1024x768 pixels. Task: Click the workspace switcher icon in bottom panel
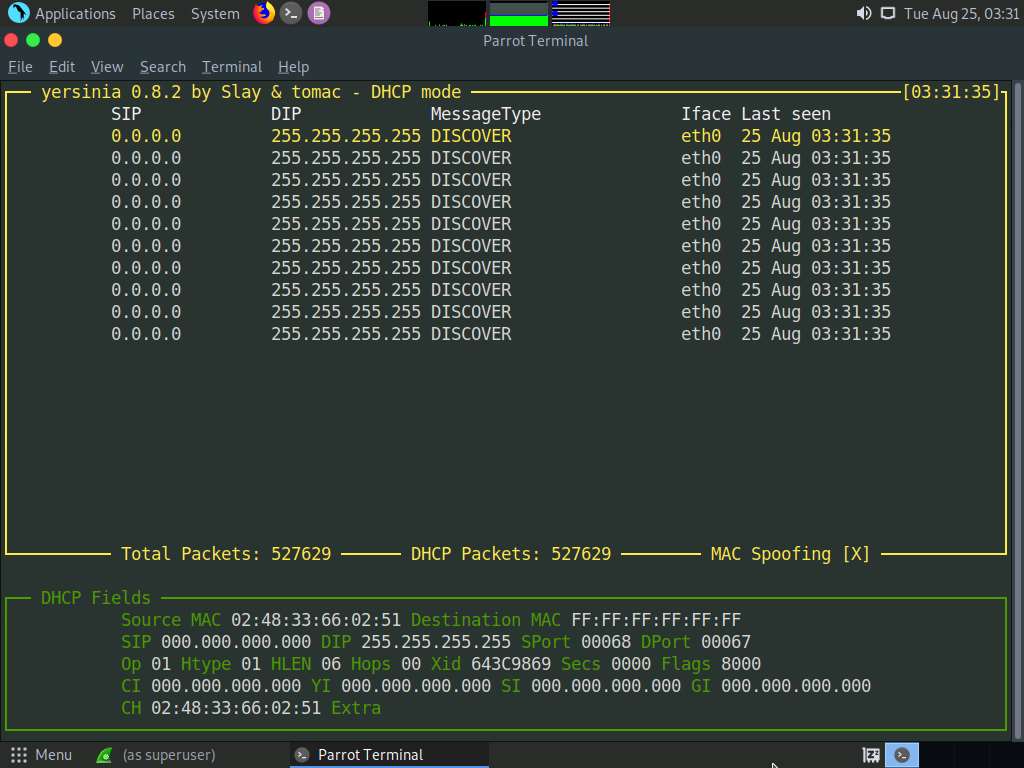[871, 755]
